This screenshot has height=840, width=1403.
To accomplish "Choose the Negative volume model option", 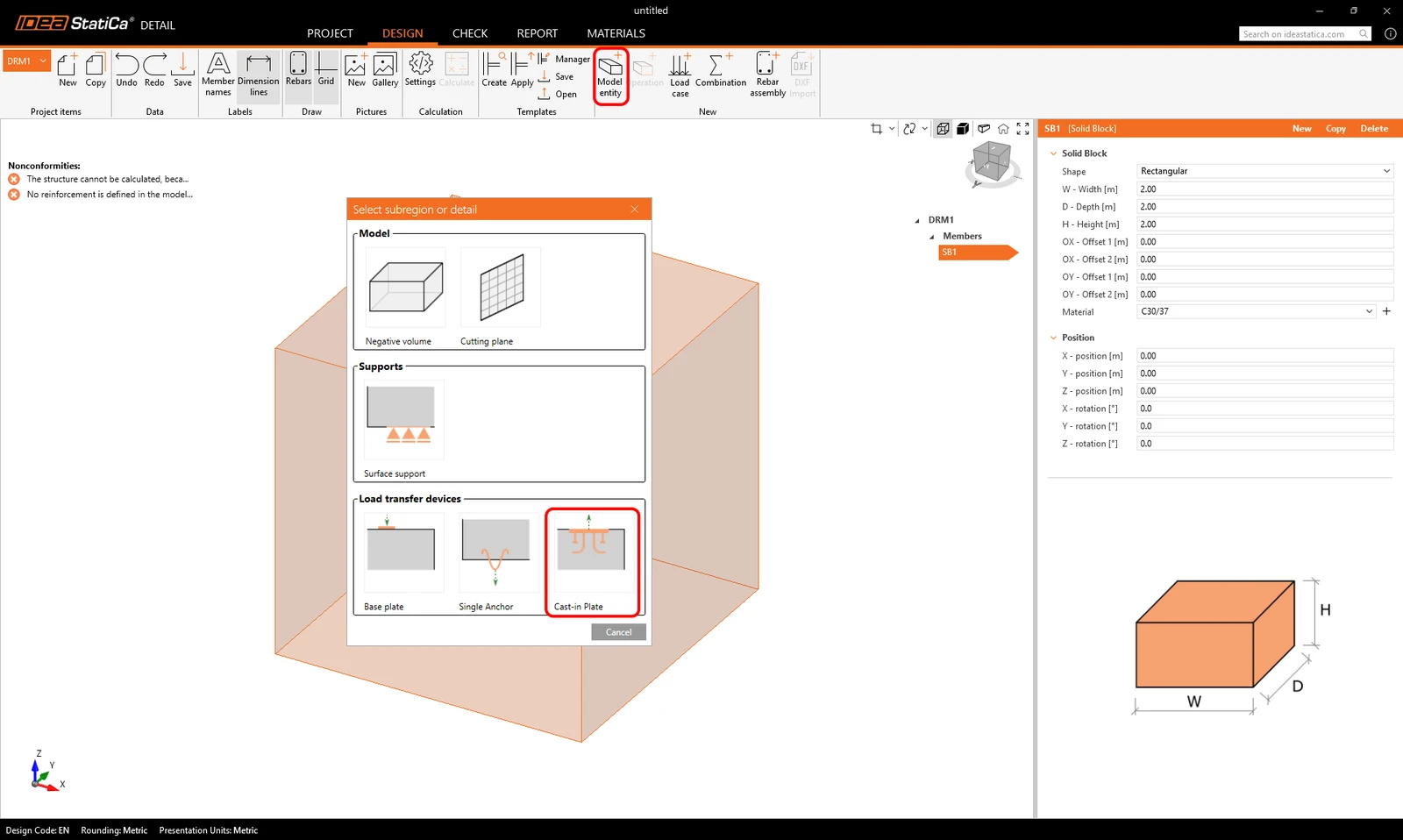I will point(404,297).
